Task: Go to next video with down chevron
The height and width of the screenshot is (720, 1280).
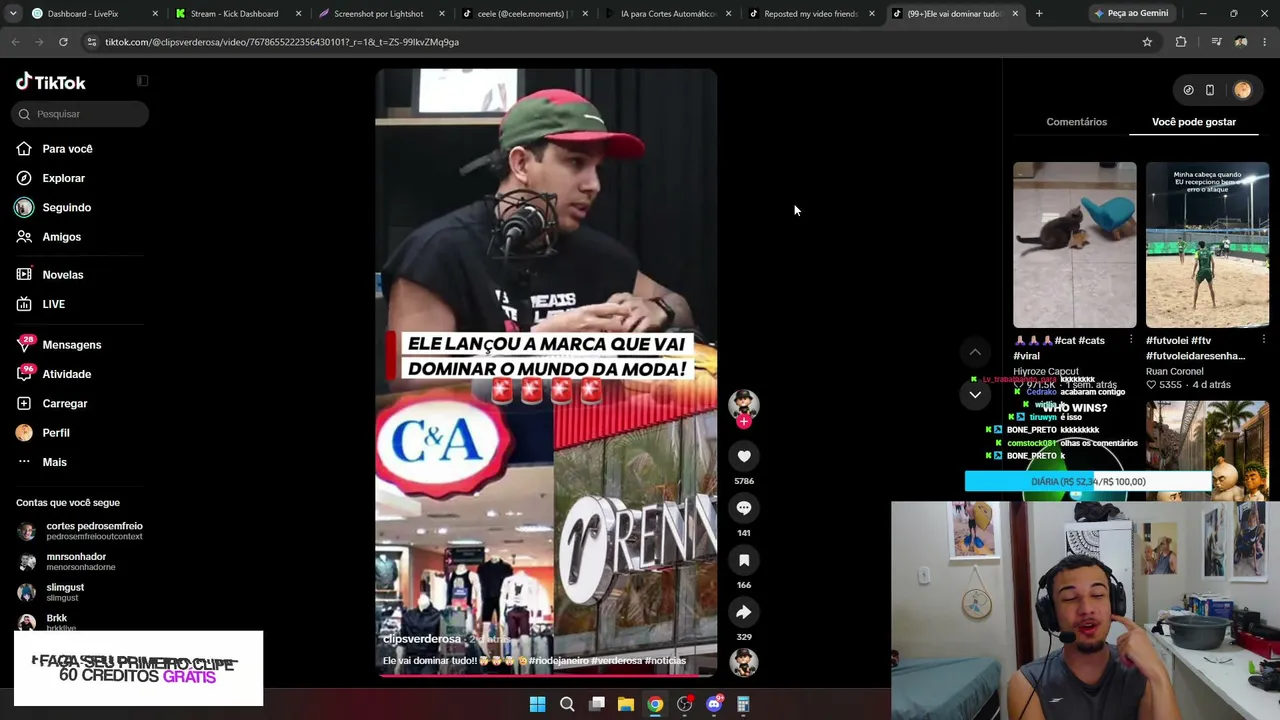Action: point(975,394)
